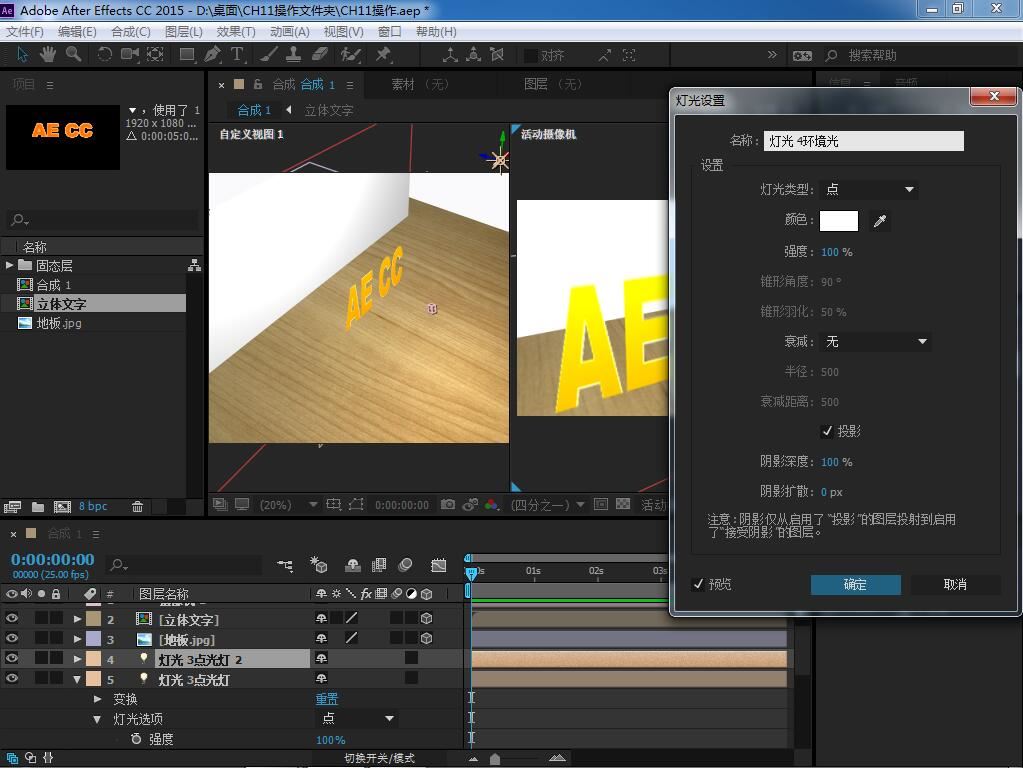Collapse the 灯光选项 light options group
The width and height of the screenshot is (1023, 768).
pos(97,719)
